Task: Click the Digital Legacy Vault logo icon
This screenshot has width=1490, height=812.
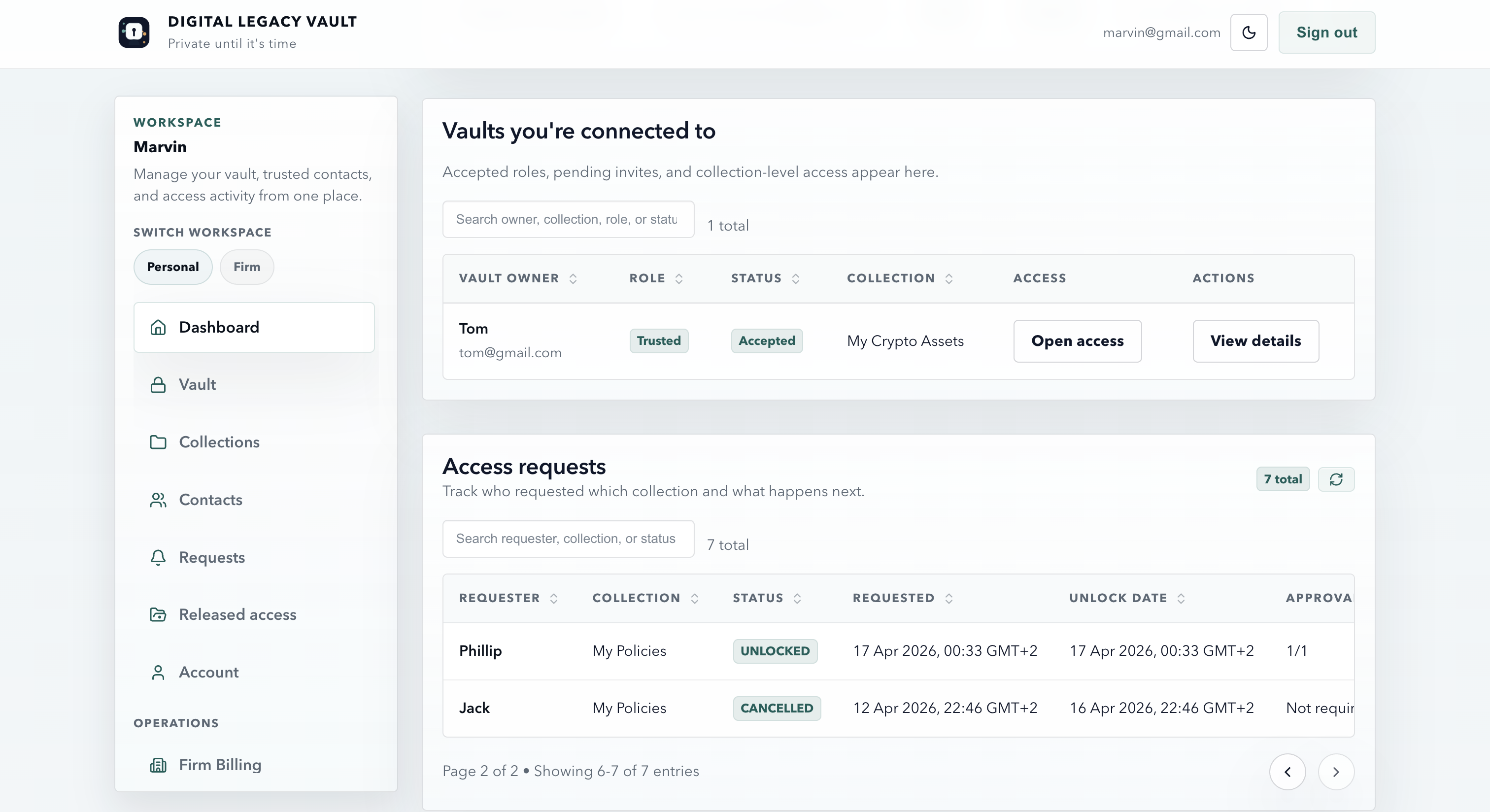Action: tap(134, 33)
